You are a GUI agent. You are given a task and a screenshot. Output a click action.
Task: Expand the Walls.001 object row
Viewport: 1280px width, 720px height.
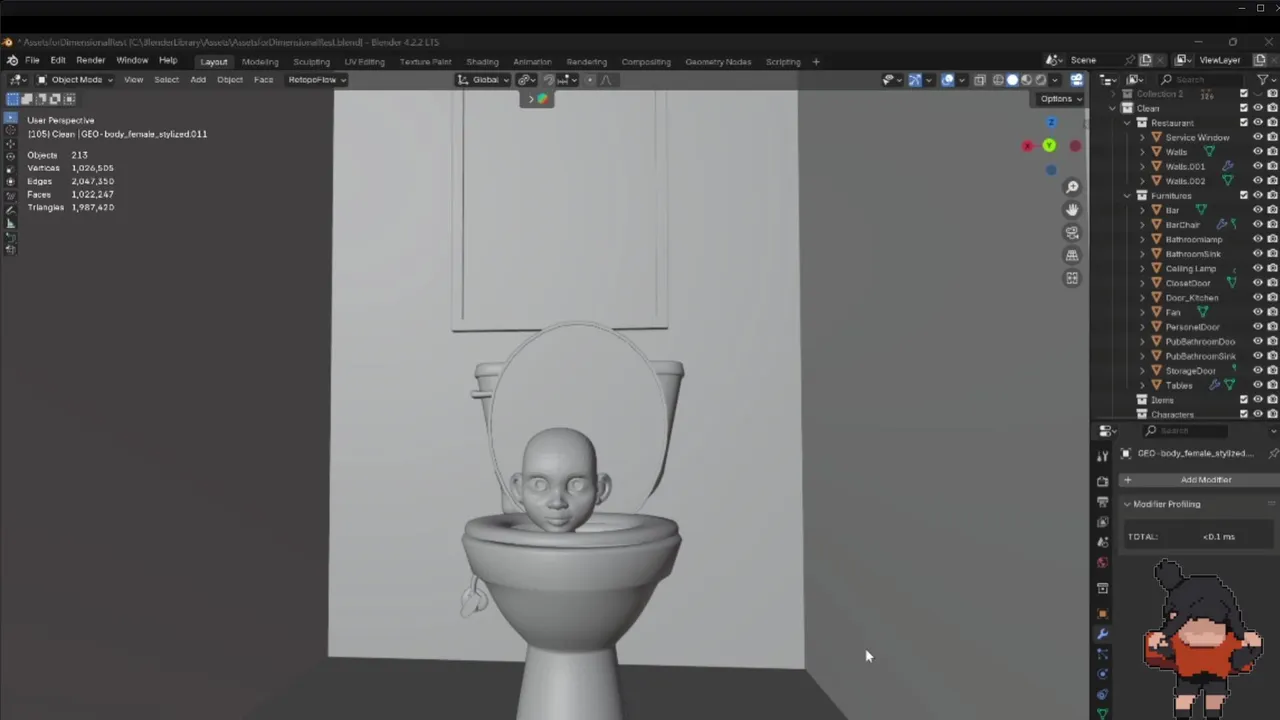[x=1142, y=167]
